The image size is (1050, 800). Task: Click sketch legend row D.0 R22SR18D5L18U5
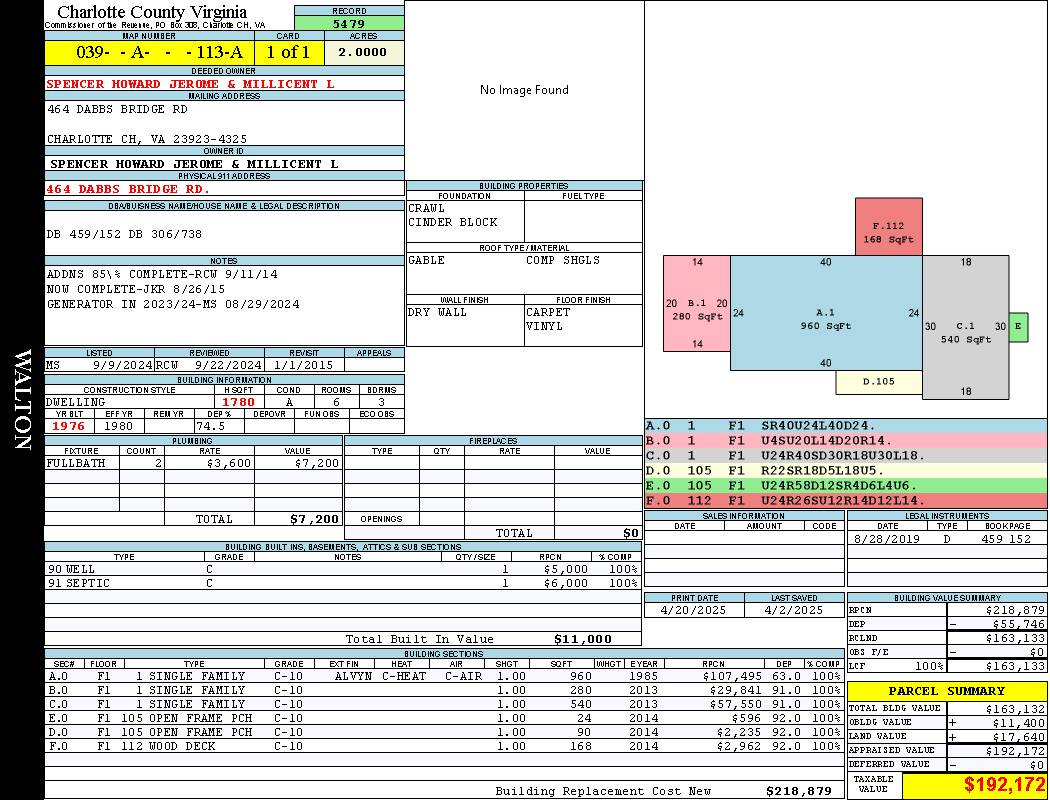click(x=846, y=471)
